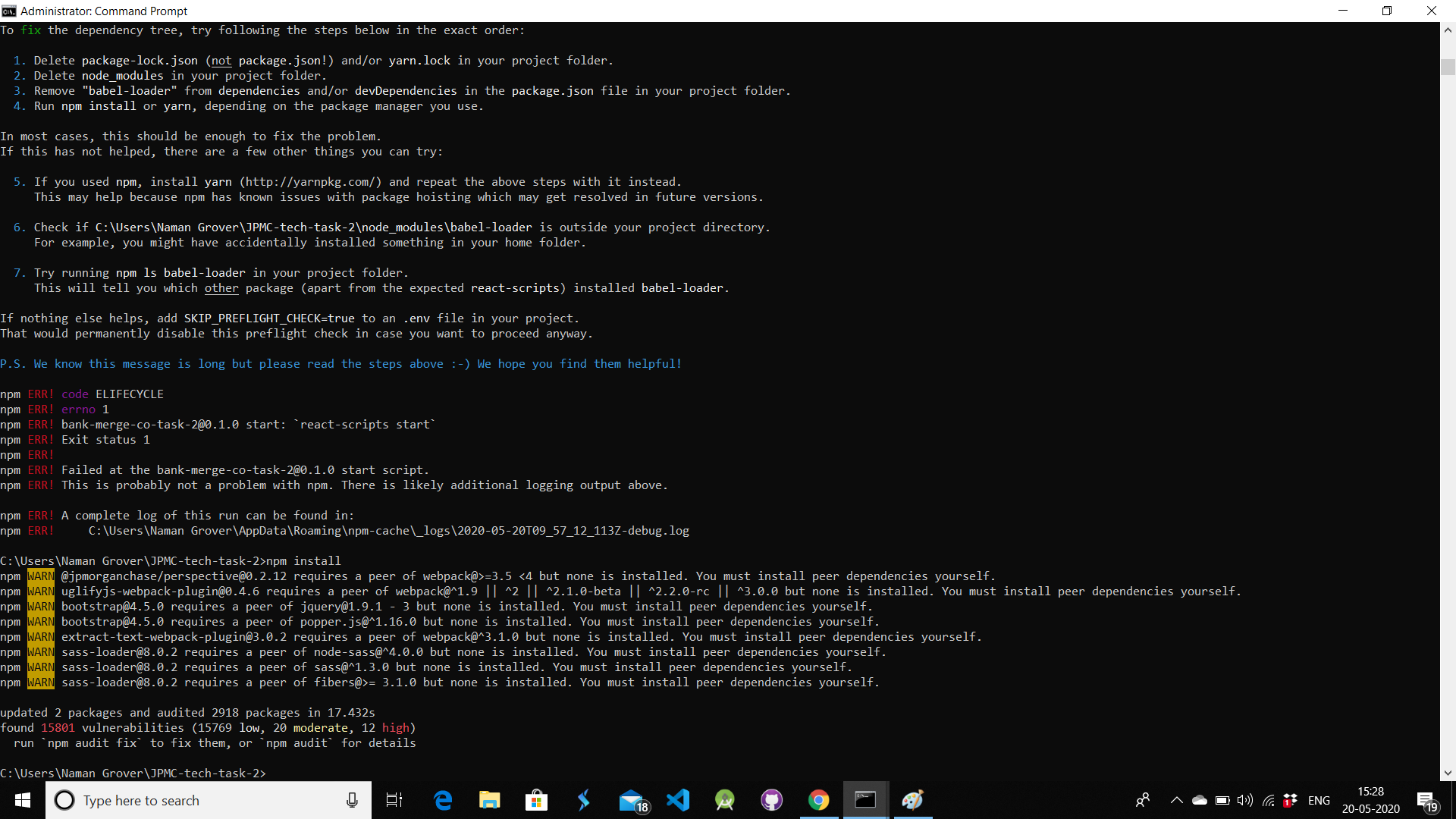The height and width of the screenshot is (819, 1456).
Task: Activate the voice search microphone
Action: [352, 800]
